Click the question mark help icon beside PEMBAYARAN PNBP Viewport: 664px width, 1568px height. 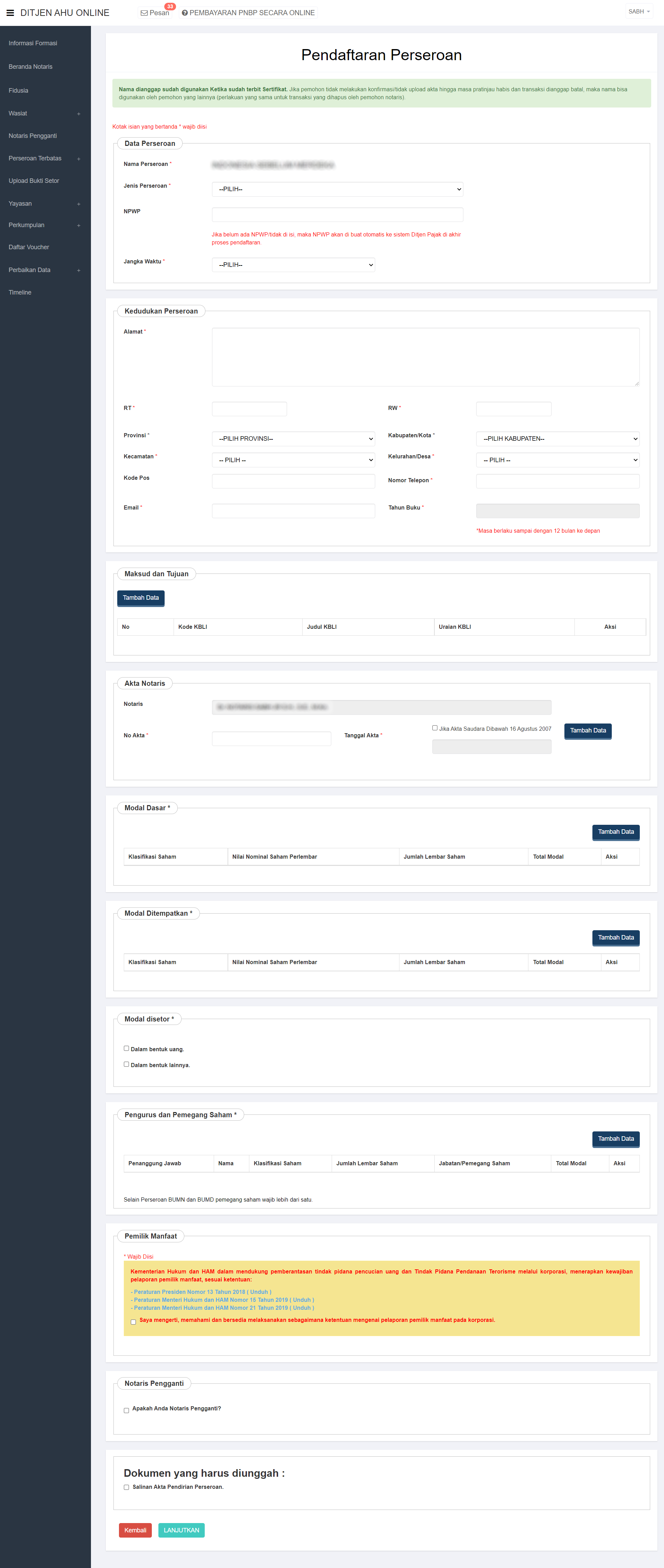tap(185, 13)
